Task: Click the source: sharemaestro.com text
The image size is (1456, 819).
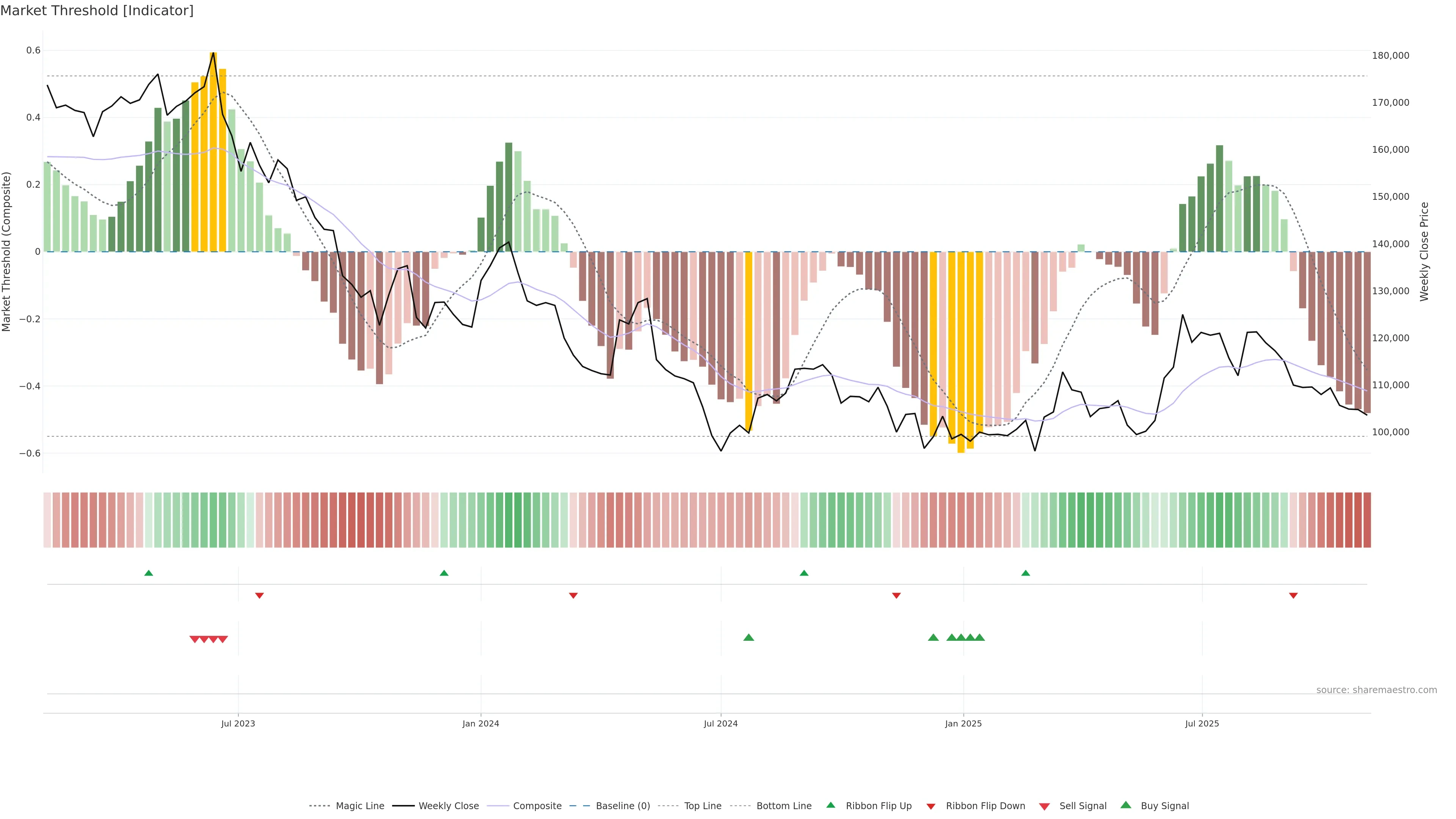Action: tap(1376, 690)
